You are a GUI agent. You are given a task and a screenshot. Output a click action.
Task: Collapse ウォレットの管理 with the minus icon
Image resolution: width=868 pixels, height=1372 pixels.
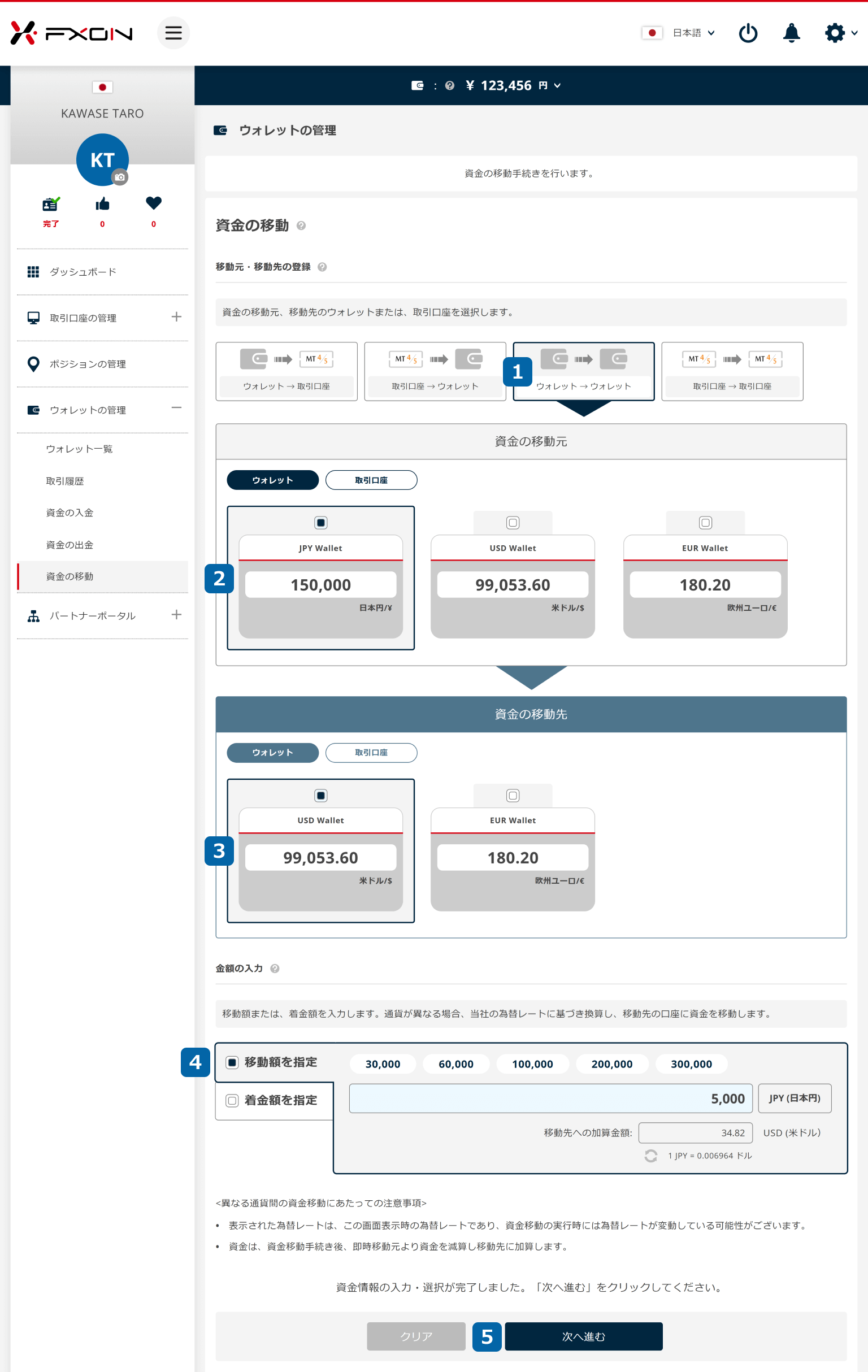point(177,408)
